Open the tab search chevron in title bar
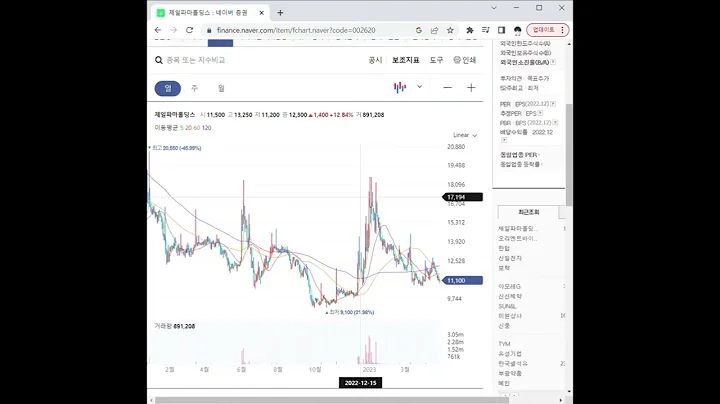The width and height of the screenshot is (720, 404). pos(494,8)
